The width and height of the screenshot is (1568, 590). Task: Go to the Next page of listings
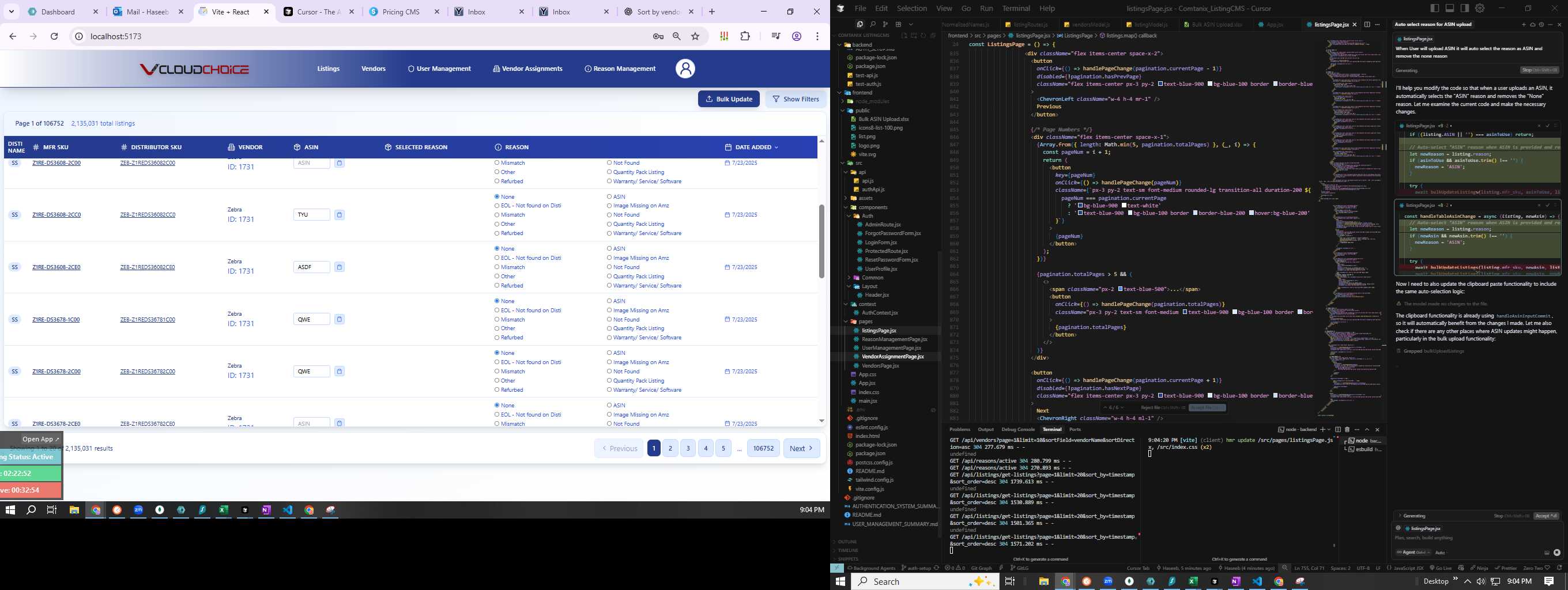pos(801,448)
